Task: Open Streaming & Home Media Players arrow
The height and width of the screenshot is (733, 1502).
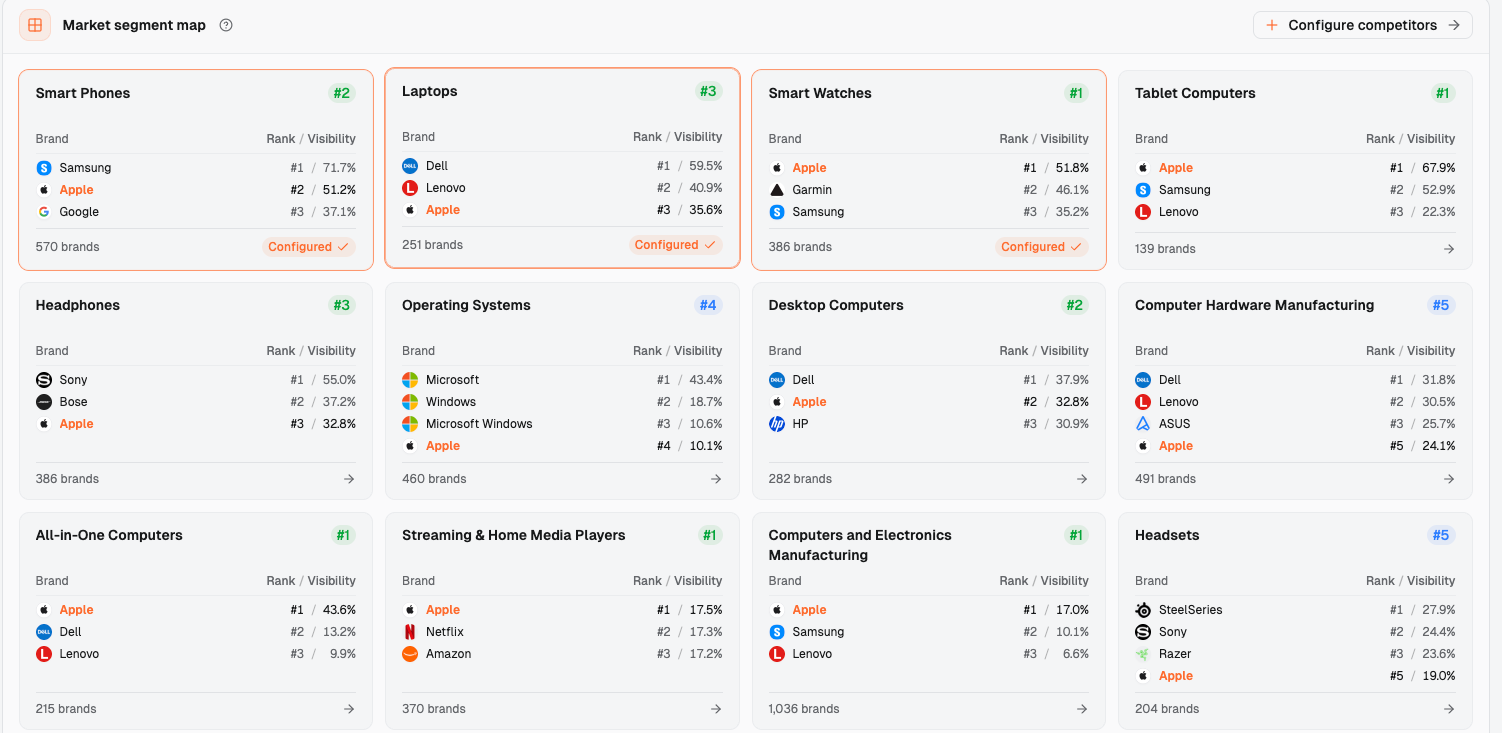Action: pyautogui.click(x=716, y=709)
